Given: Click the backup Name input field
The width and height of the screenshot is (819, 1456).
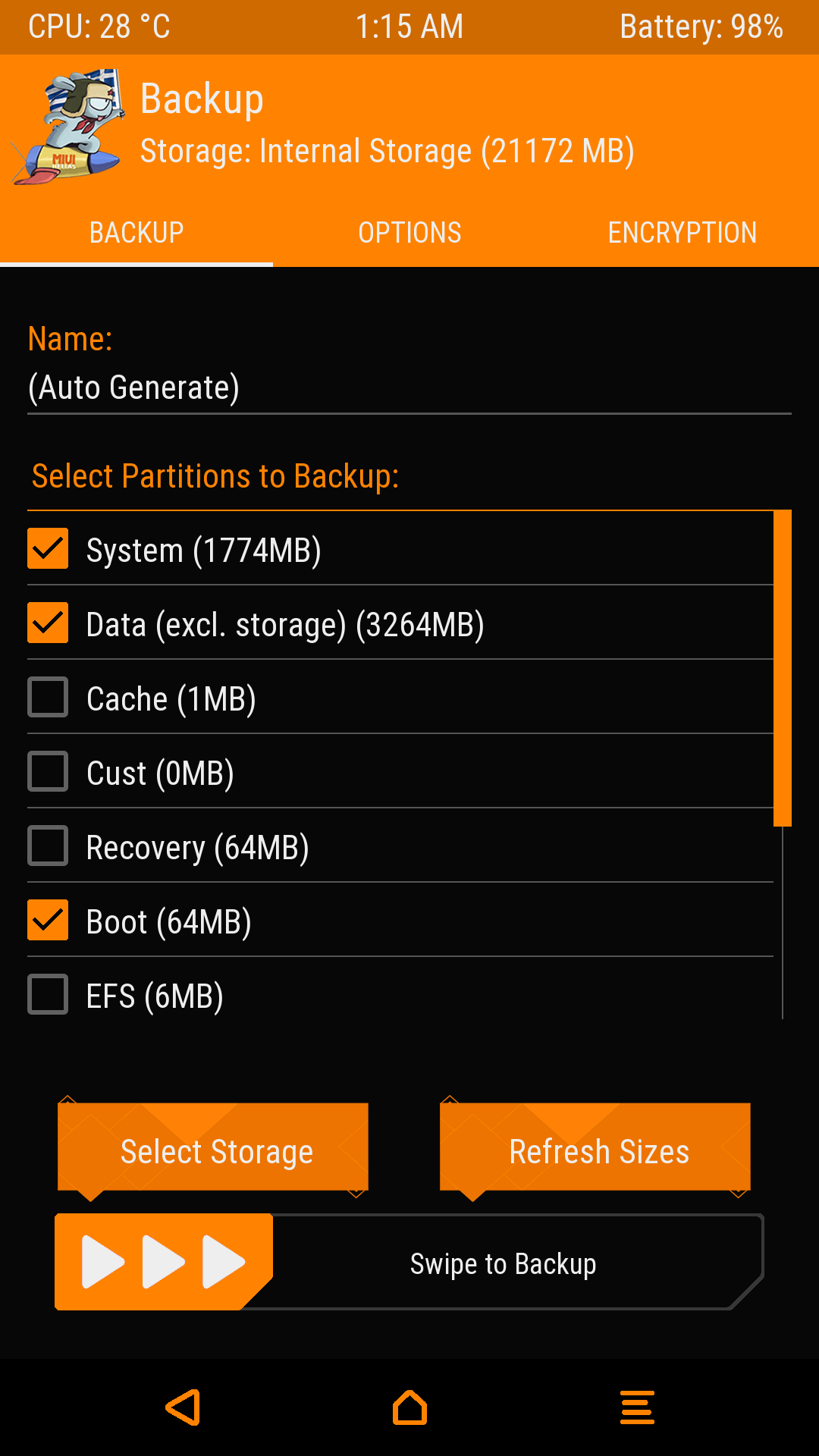Looking at the screenshot, I should click(409, 388).
